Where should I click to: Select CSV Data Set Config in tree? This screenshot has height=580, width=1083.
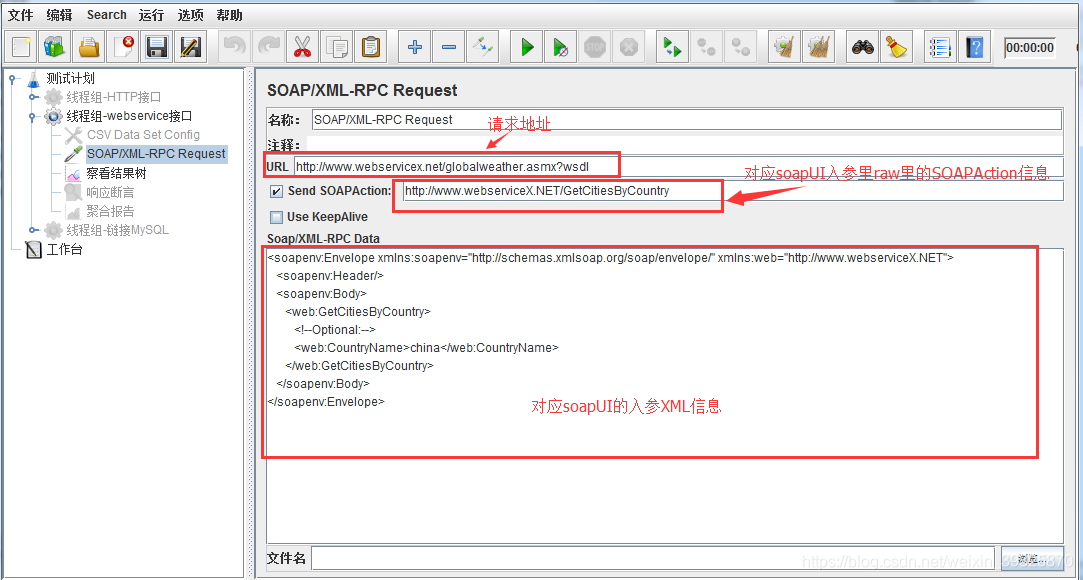(x=143, y=135)
